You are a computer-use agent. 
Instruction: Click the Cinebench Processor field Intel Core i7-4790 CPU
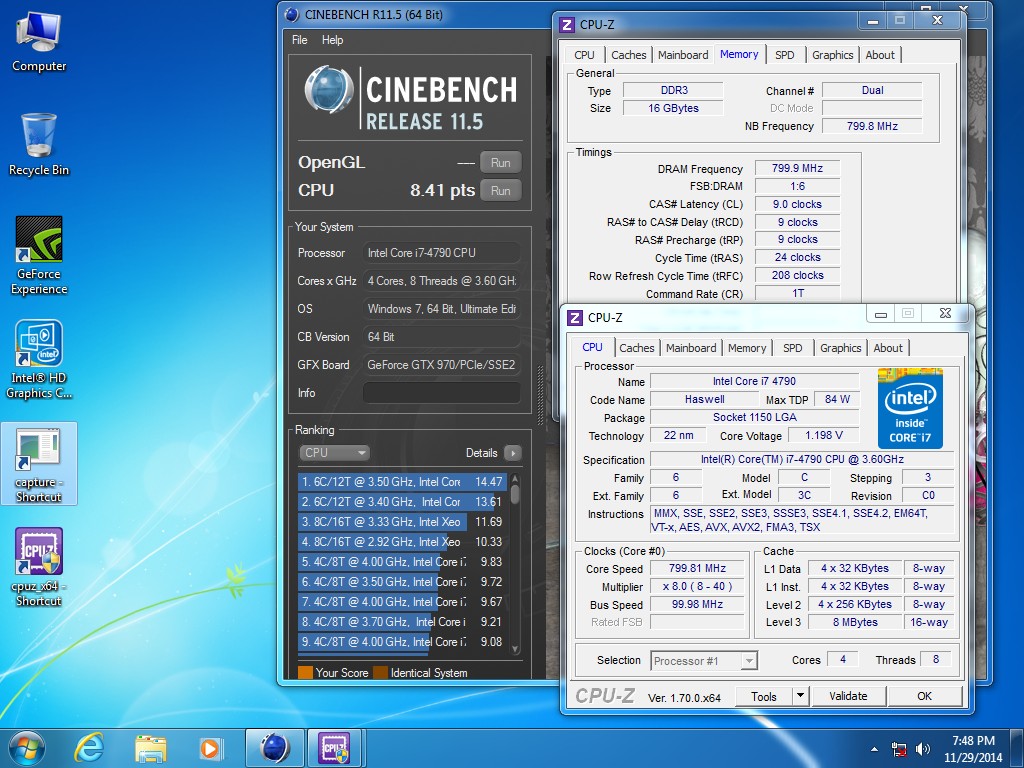point(441,253)
